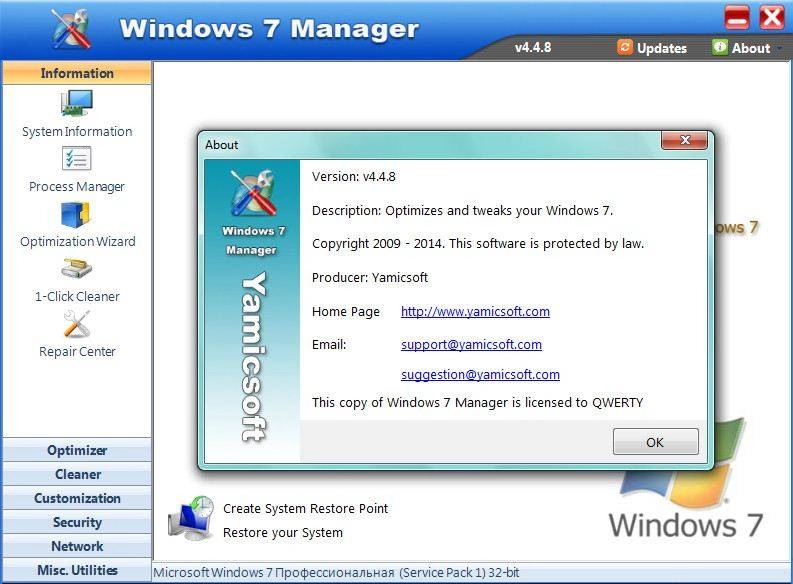Viewport: 793px width, 584px height.
Task: Email support@yamicsoft.com link
Action: pyautogui.click(x=471, y=345)
